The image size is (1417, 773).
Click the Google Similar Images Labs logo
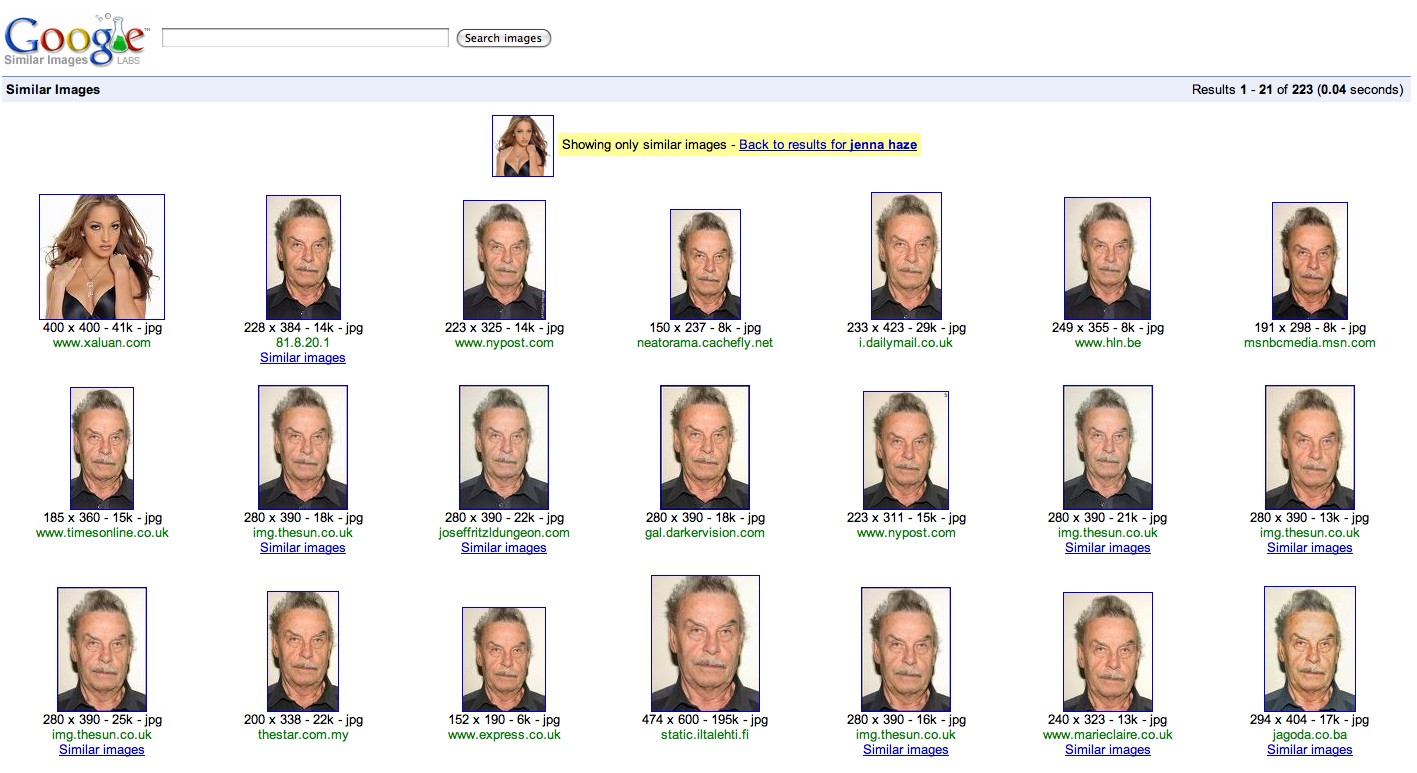[x=75, y=40]
